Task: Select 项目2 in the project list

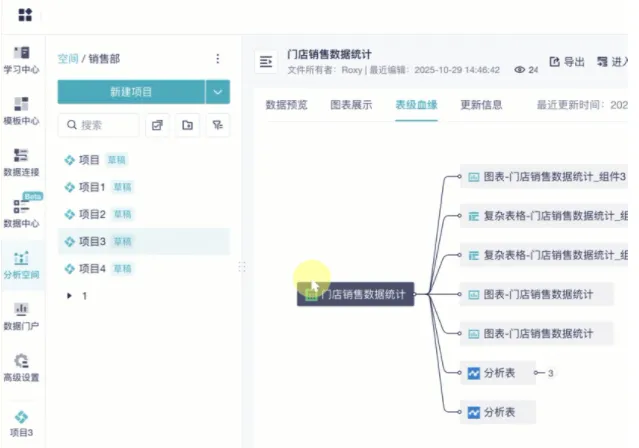Action: 91,214
